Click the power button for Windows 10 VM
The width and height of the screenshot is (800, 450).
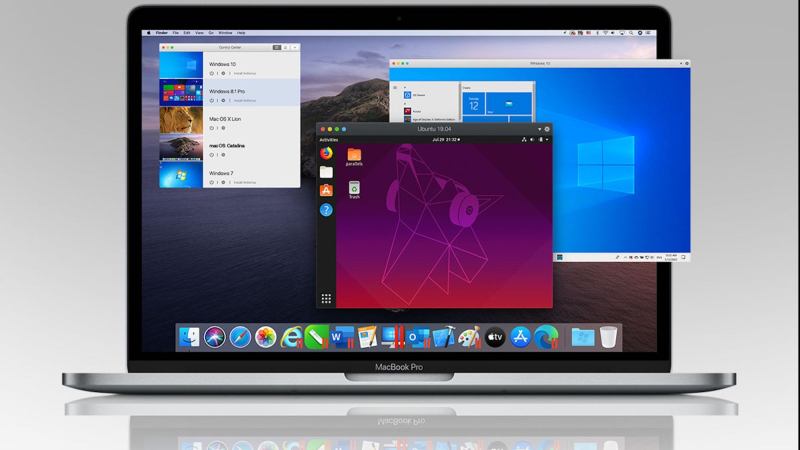click(212, 74)
